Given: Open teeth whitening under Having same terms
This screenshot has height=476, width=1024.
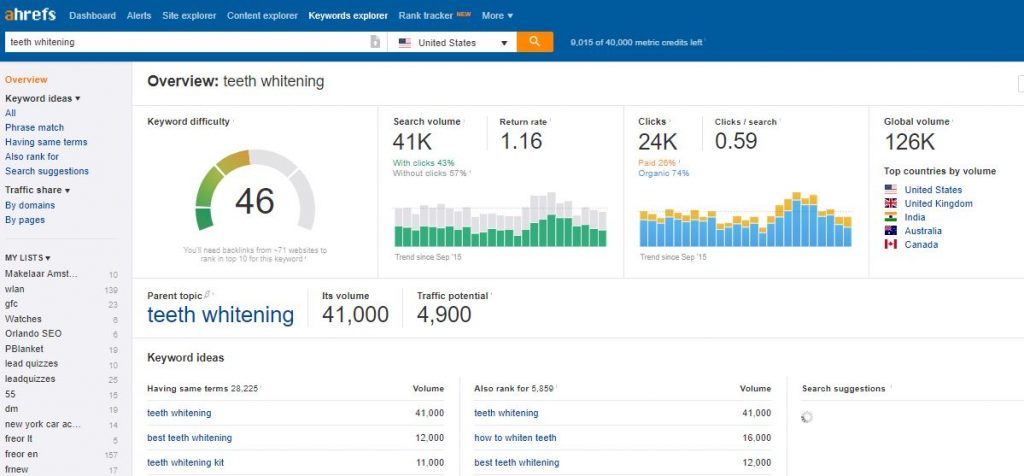Looking at the screenshot, I should (x=179, y=413).
